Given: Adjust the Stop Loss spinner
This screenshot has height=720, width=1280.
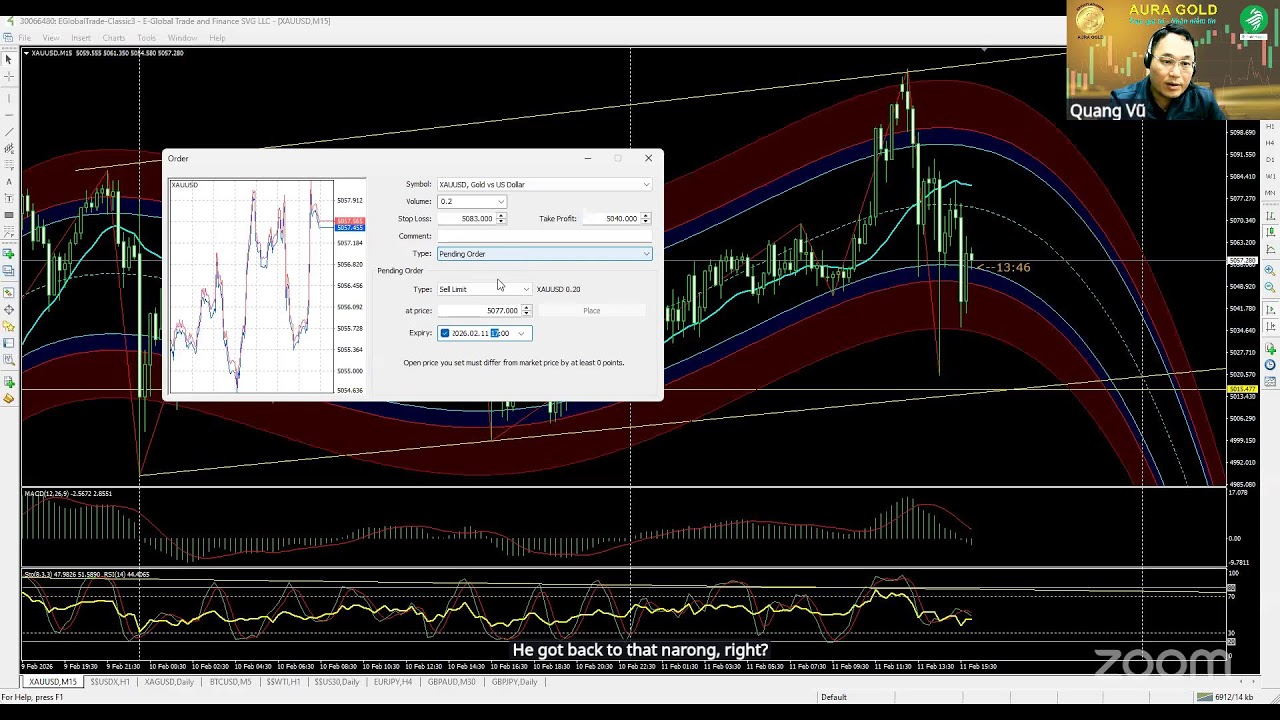Looking at the screenshot, I should pos(501,219).
